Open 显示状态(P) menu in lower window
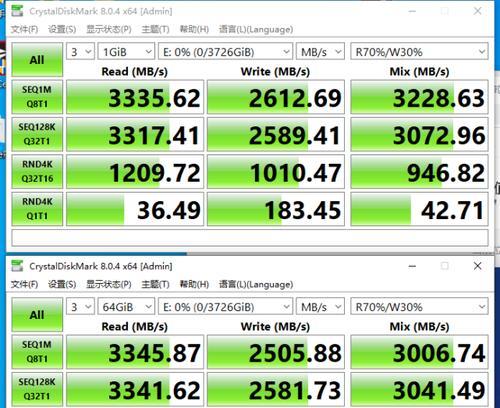 (109, 284)
